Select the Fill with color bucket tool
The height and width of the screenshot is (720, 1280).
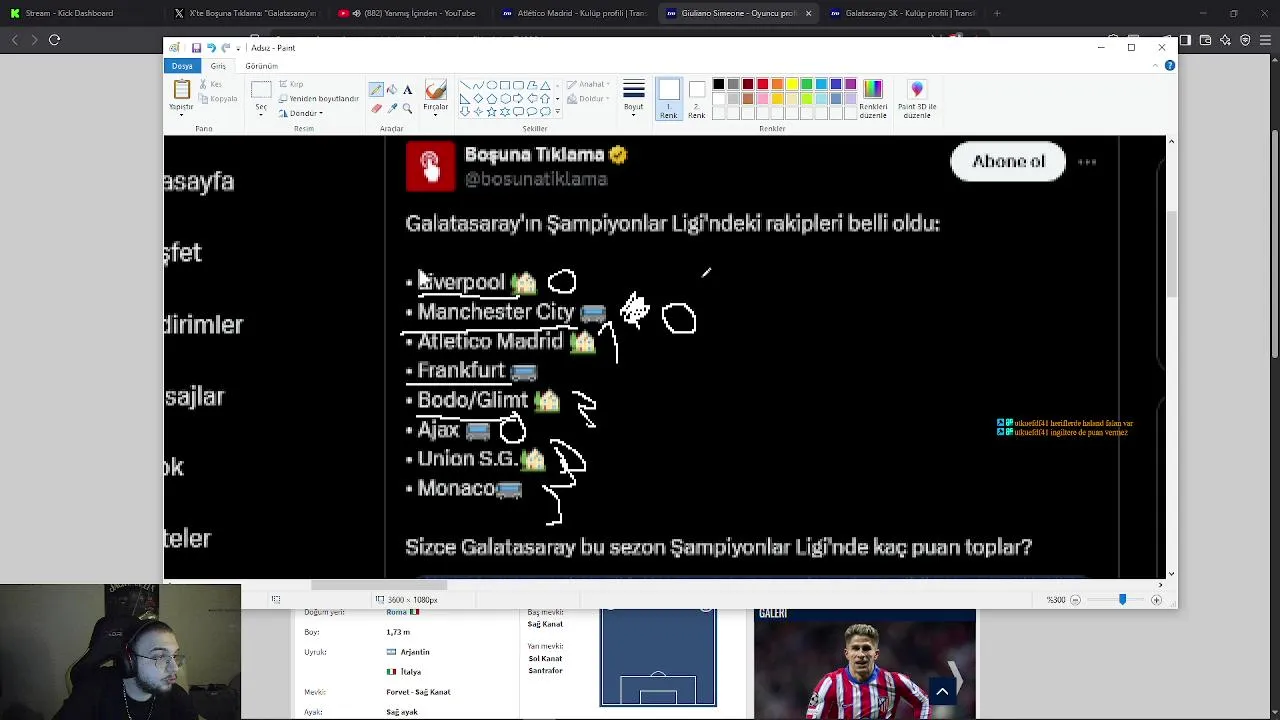tap(392, 90)
